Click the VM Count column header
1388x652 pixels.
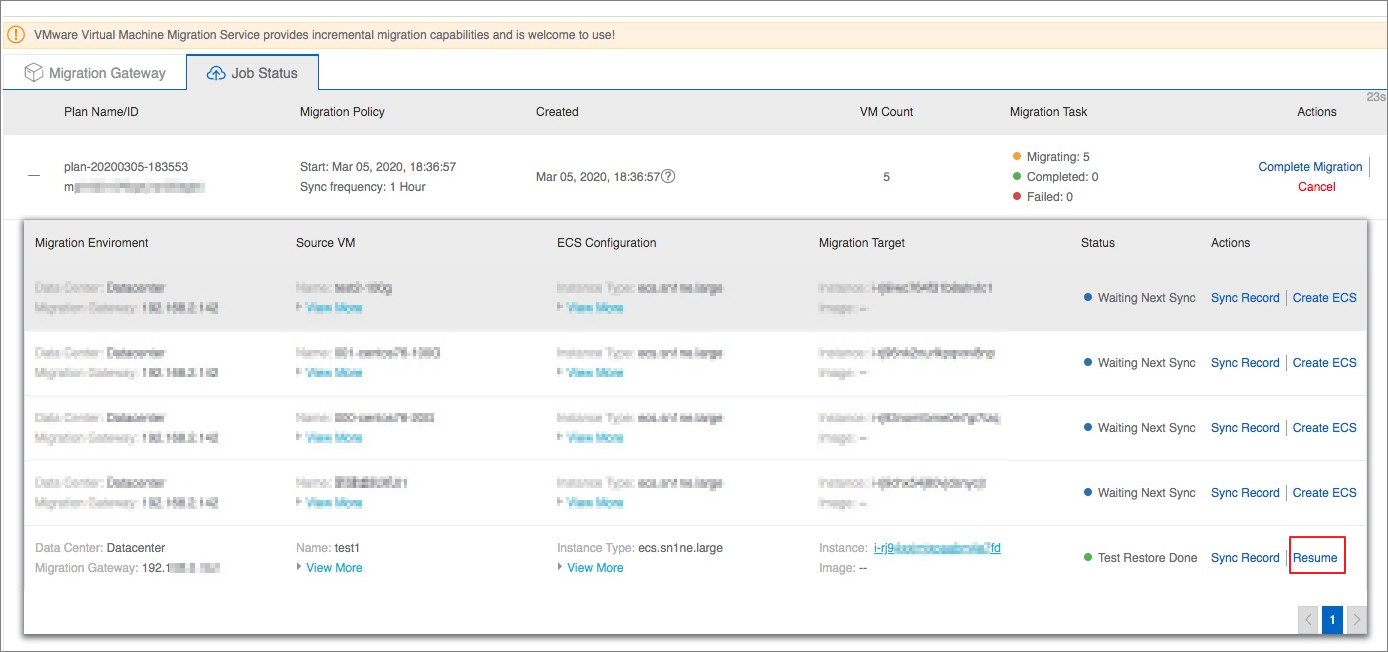coord(886,112)
